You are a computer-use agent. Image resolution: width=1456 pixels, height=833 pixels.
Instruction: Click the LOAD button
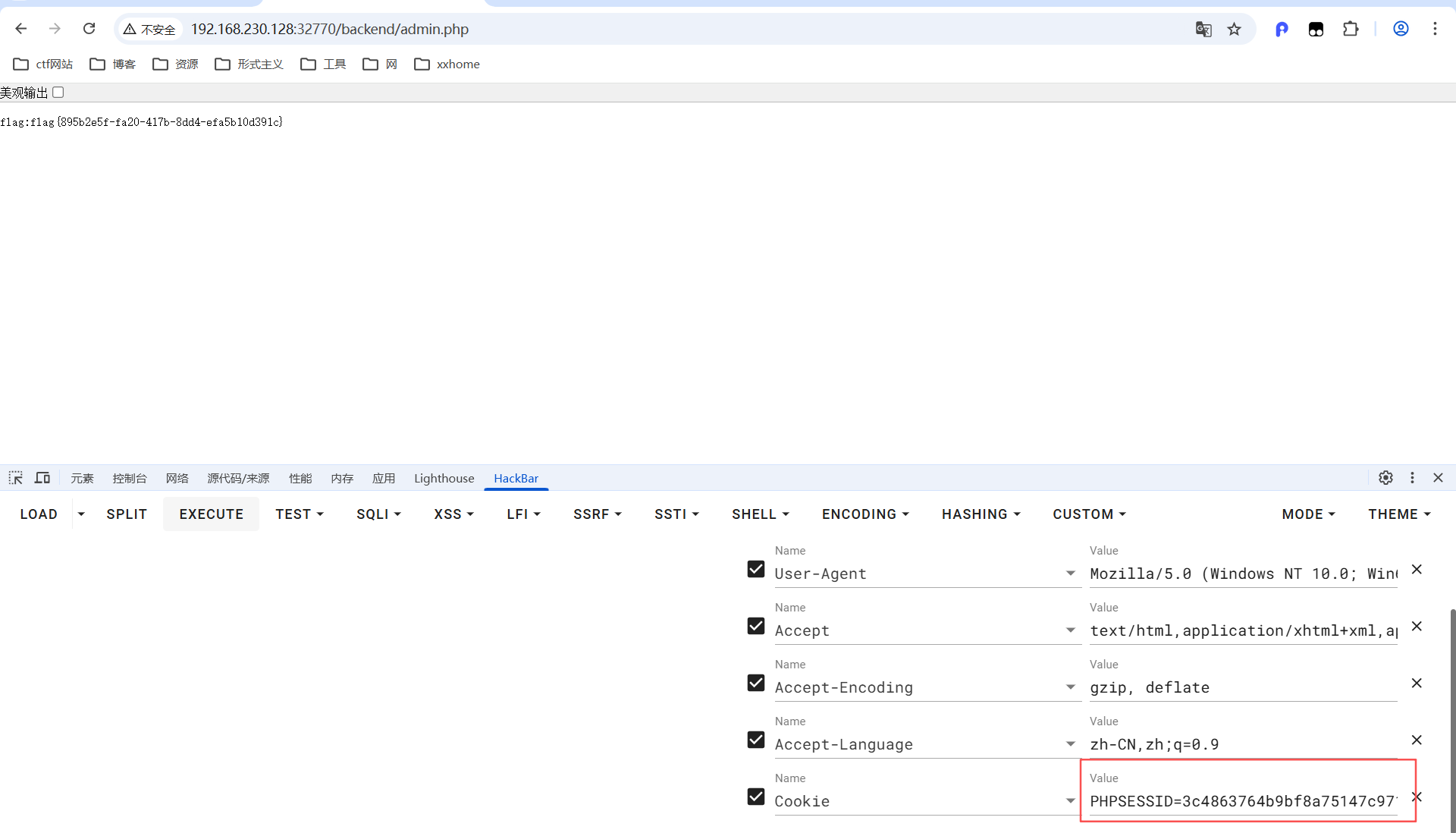(39, 514)
